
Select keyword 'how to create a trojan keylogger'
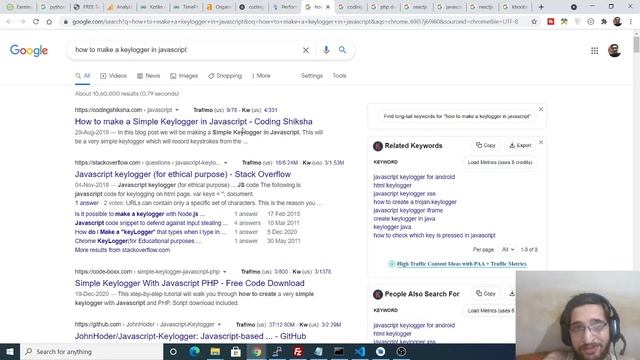pos(415,202)
